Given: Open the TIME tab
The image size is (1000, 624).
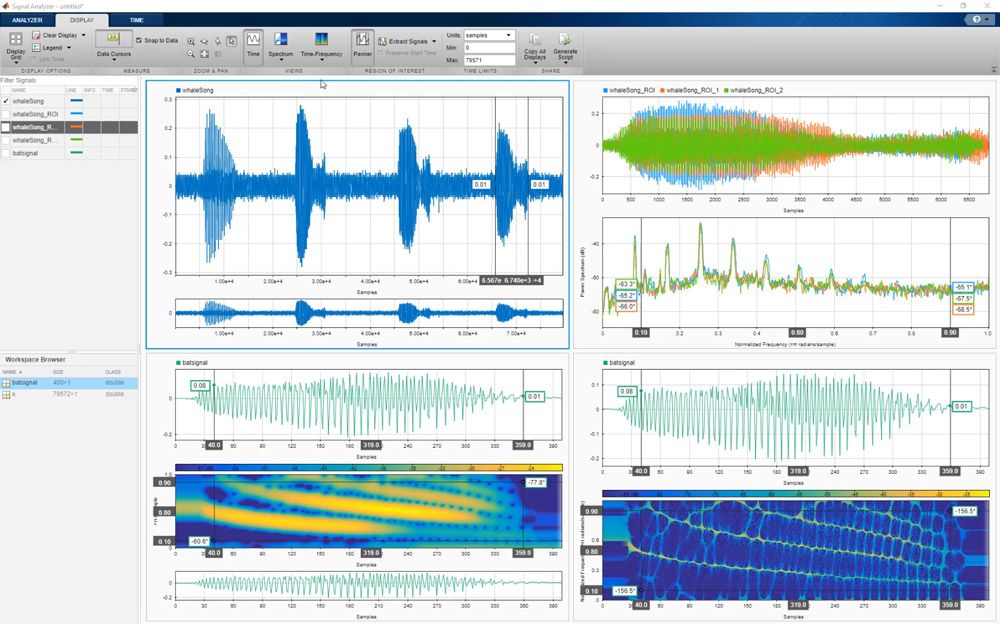Looking at the screenshot, I should point(136,19).
